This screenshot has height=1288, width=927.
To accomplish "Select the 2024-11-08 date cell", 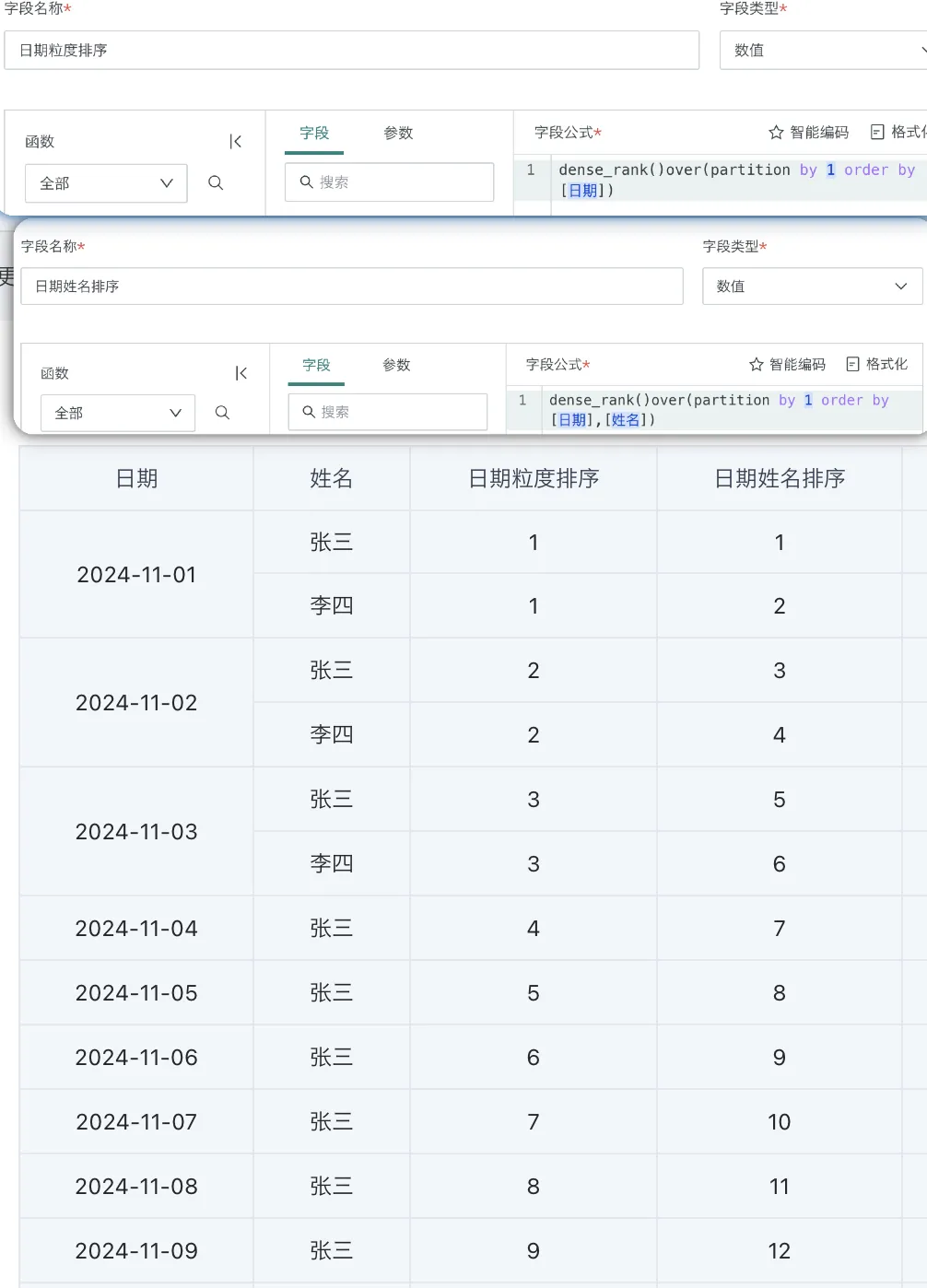I will click(x=136, y=1187).
